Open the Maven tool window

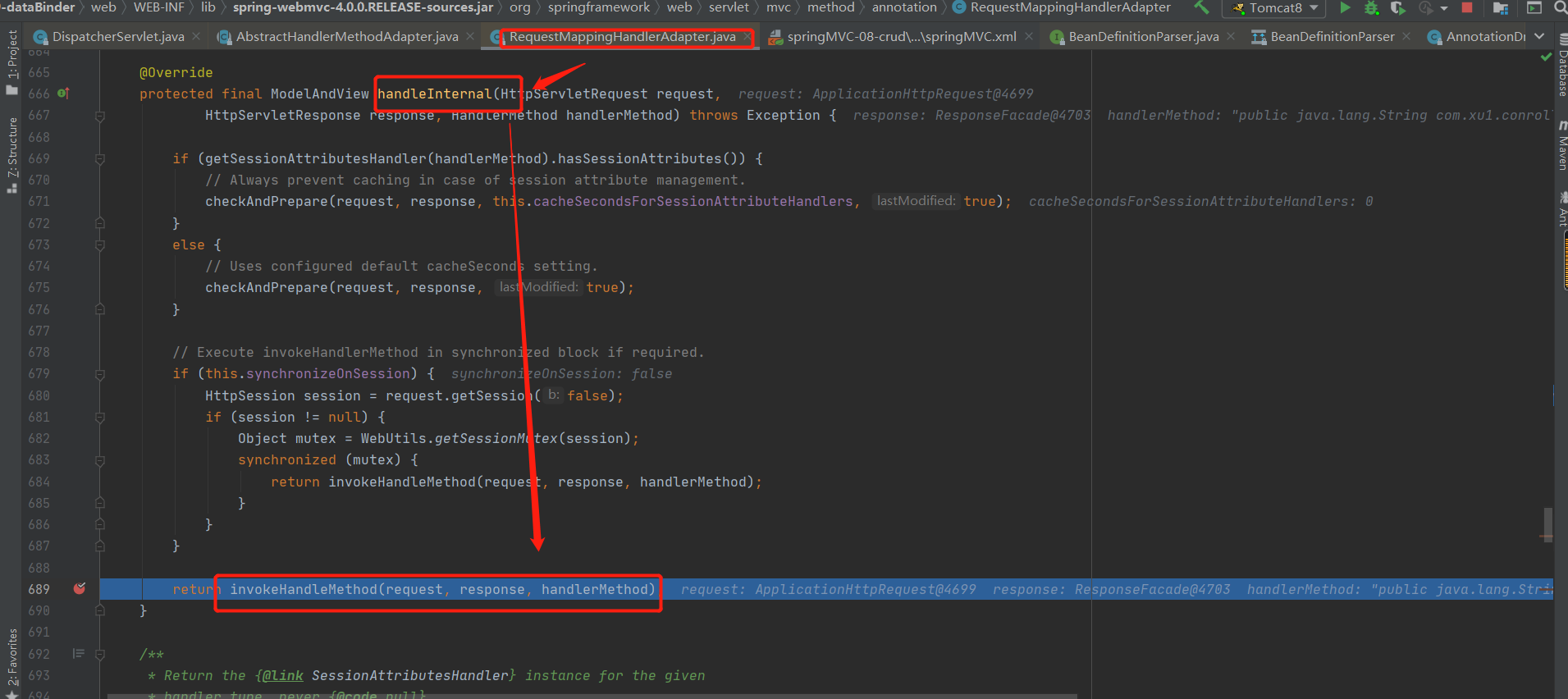click(x=1561, y=146)
